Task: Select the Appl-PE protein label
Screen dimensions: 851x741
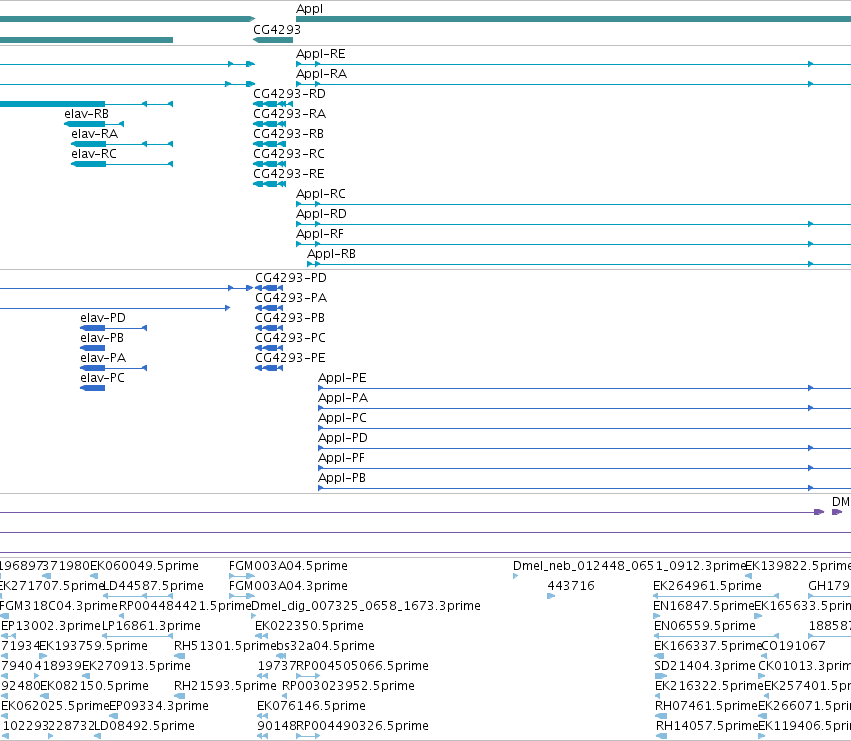Action: coord(342,379)
